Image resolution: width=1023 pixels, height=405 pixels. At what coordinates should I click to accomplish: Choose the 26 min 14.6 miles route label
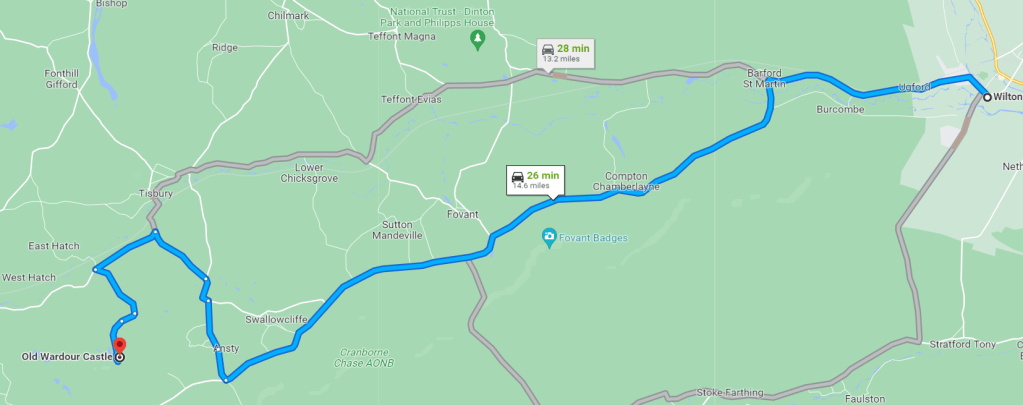[x=536, y=180]
